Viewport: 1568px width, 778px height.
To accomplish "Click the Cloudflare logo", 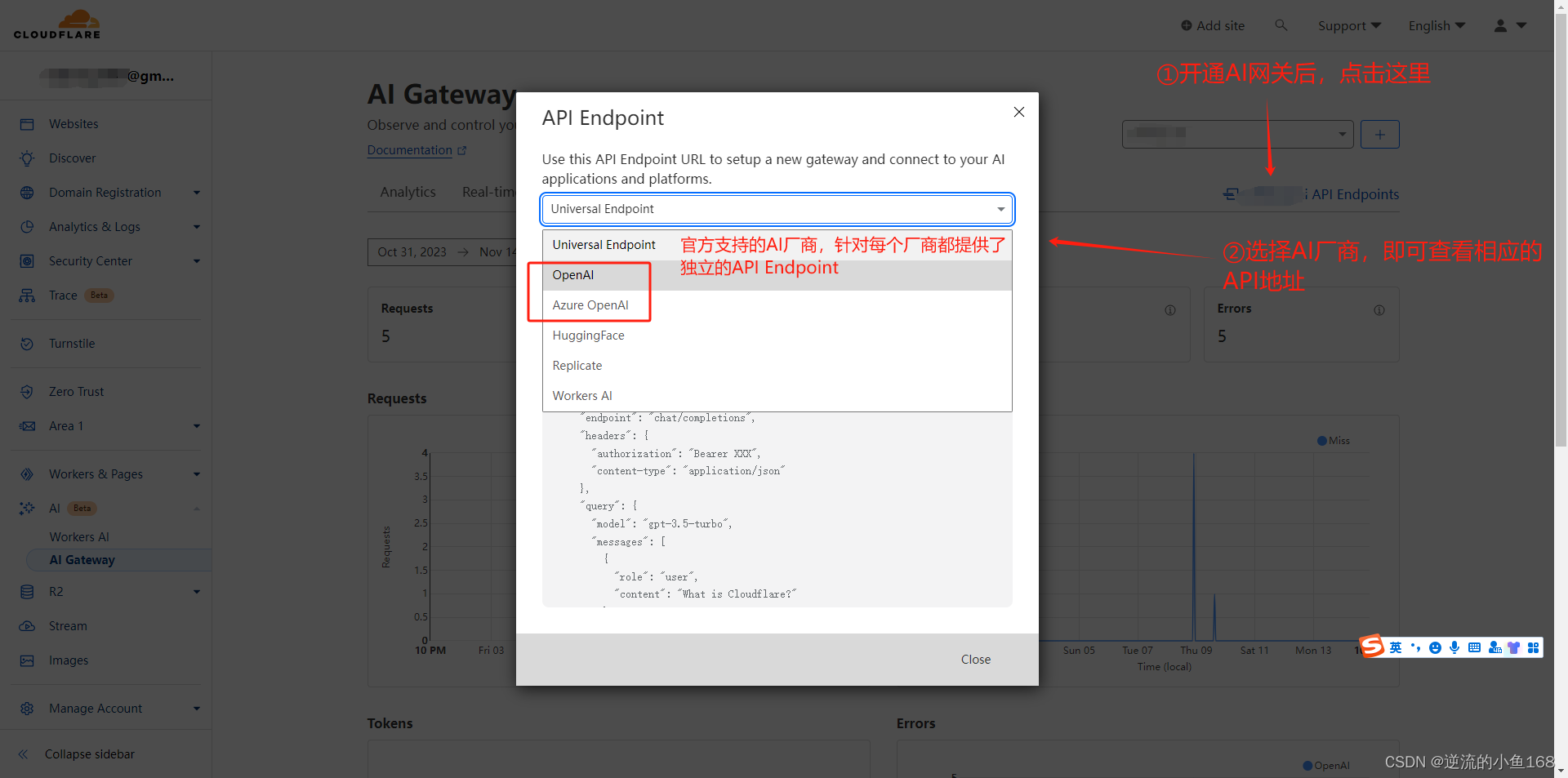I will [x=57, y=24].
